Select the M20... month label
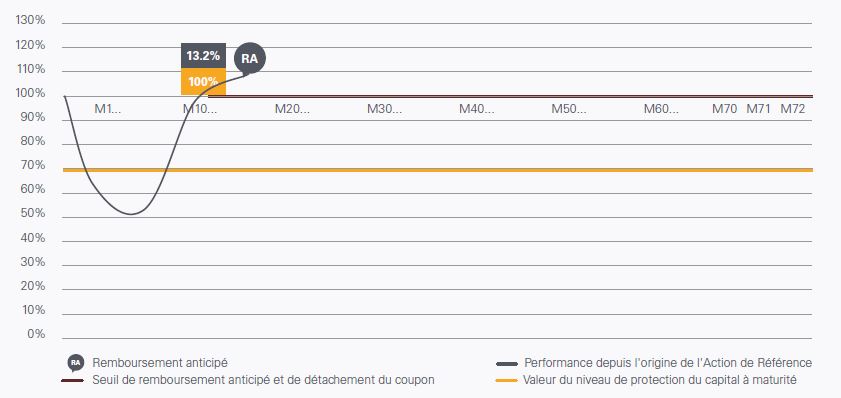Screen dimensions: 841x398 click(x=292, y=109)
